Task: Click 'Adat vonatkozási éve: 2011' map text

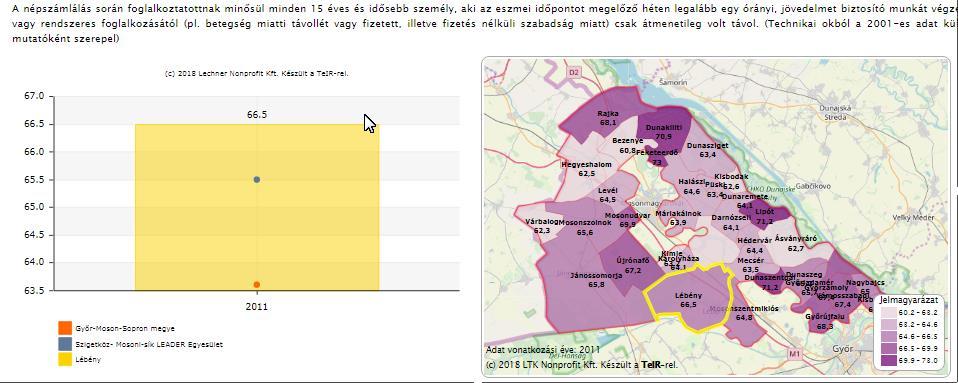Action: coord(542,349)
